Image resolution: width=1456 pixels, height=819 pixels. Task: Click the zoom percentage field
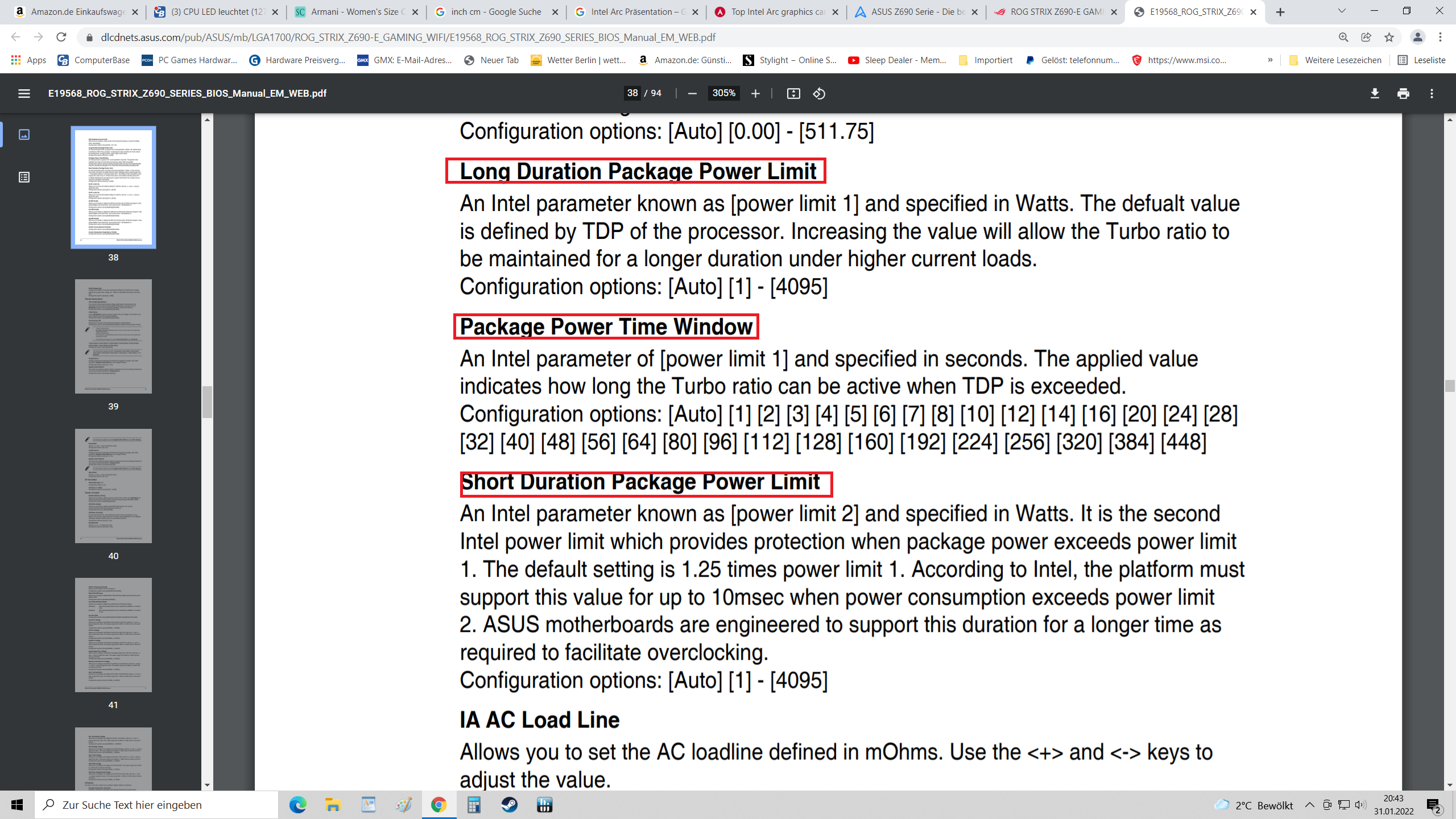coord(723,93)
